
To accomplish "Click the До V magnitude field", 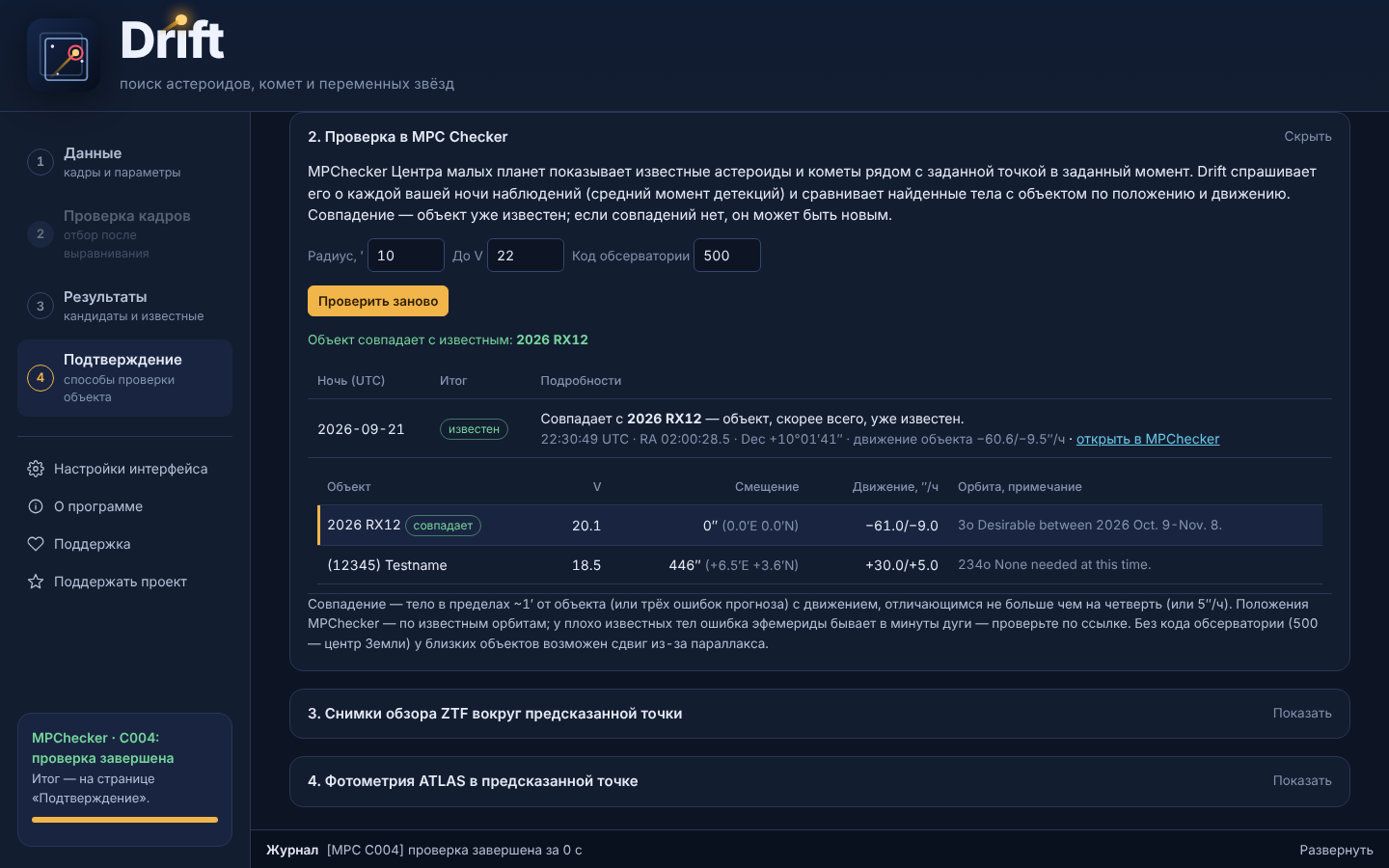I will (526, 256).
